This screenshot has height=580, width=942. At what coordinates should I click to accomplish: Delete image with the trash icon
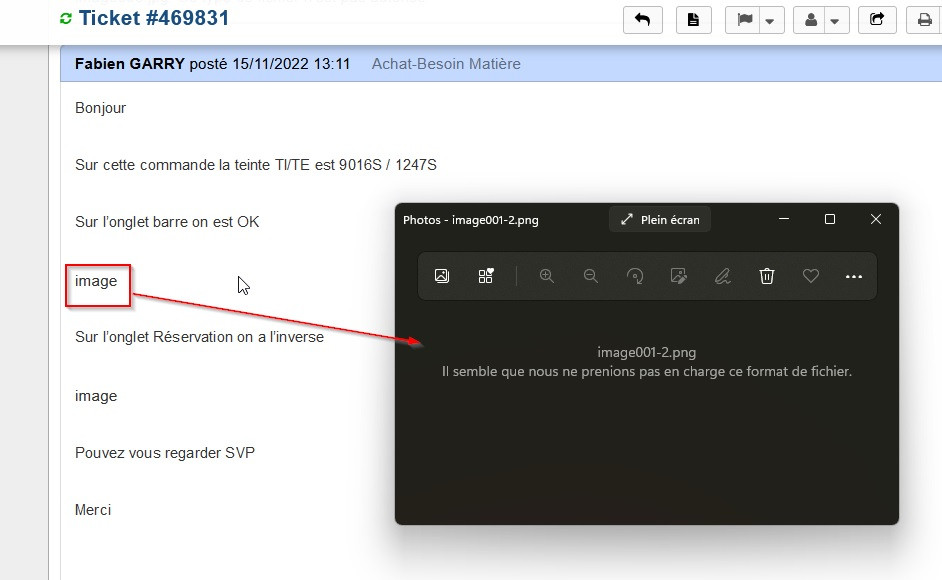tap(767, 276)
